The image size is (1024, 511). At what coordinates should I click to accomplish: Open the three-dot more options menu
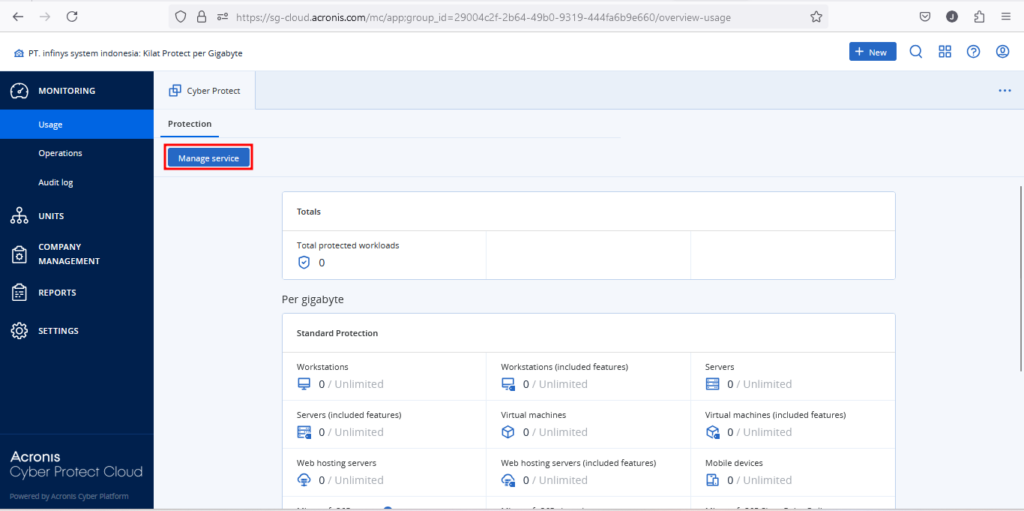pos(1004,91)
